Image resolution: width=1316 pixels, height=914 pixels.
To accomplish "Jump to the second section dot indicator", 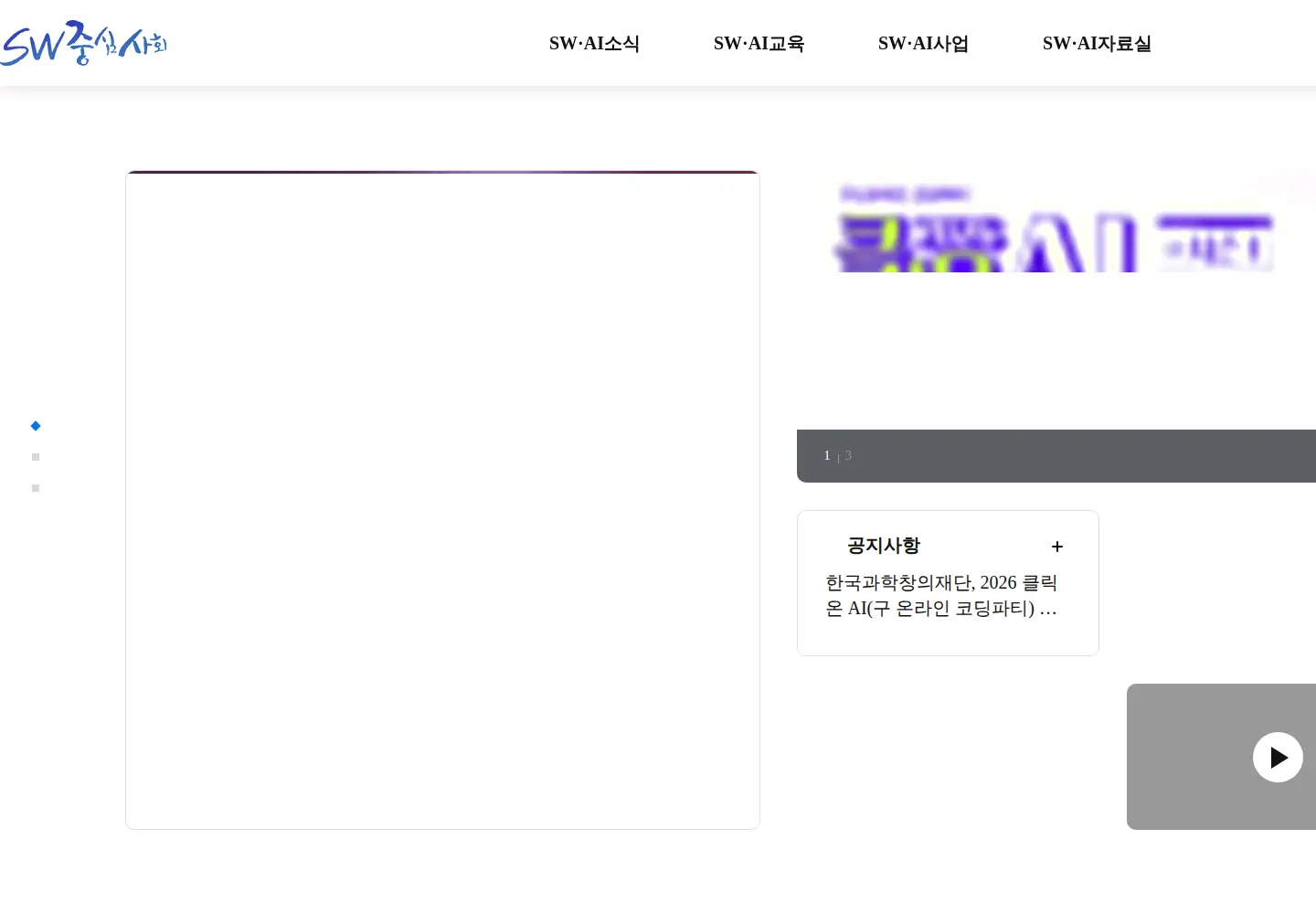I will pyautogui.click(x=36, y=457).
